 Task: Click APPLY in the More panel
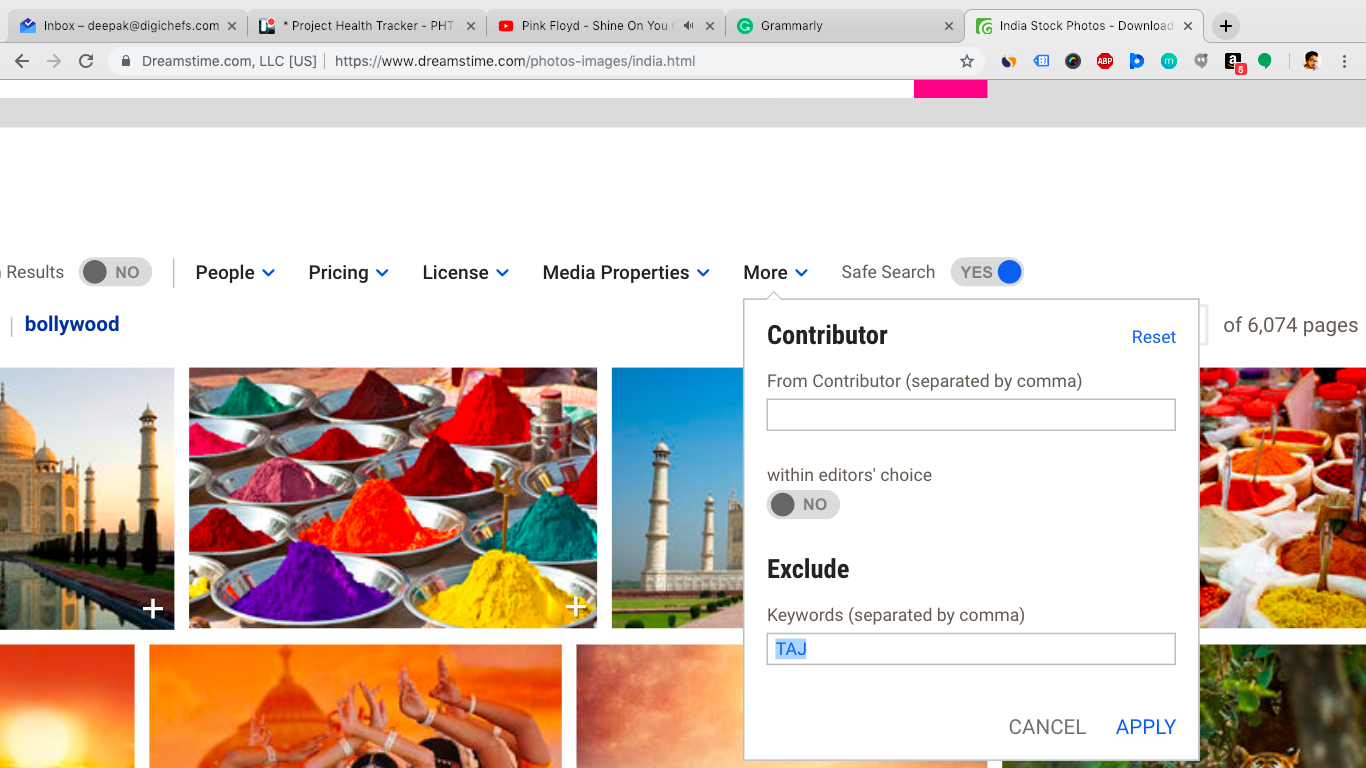click(1145, 727)
